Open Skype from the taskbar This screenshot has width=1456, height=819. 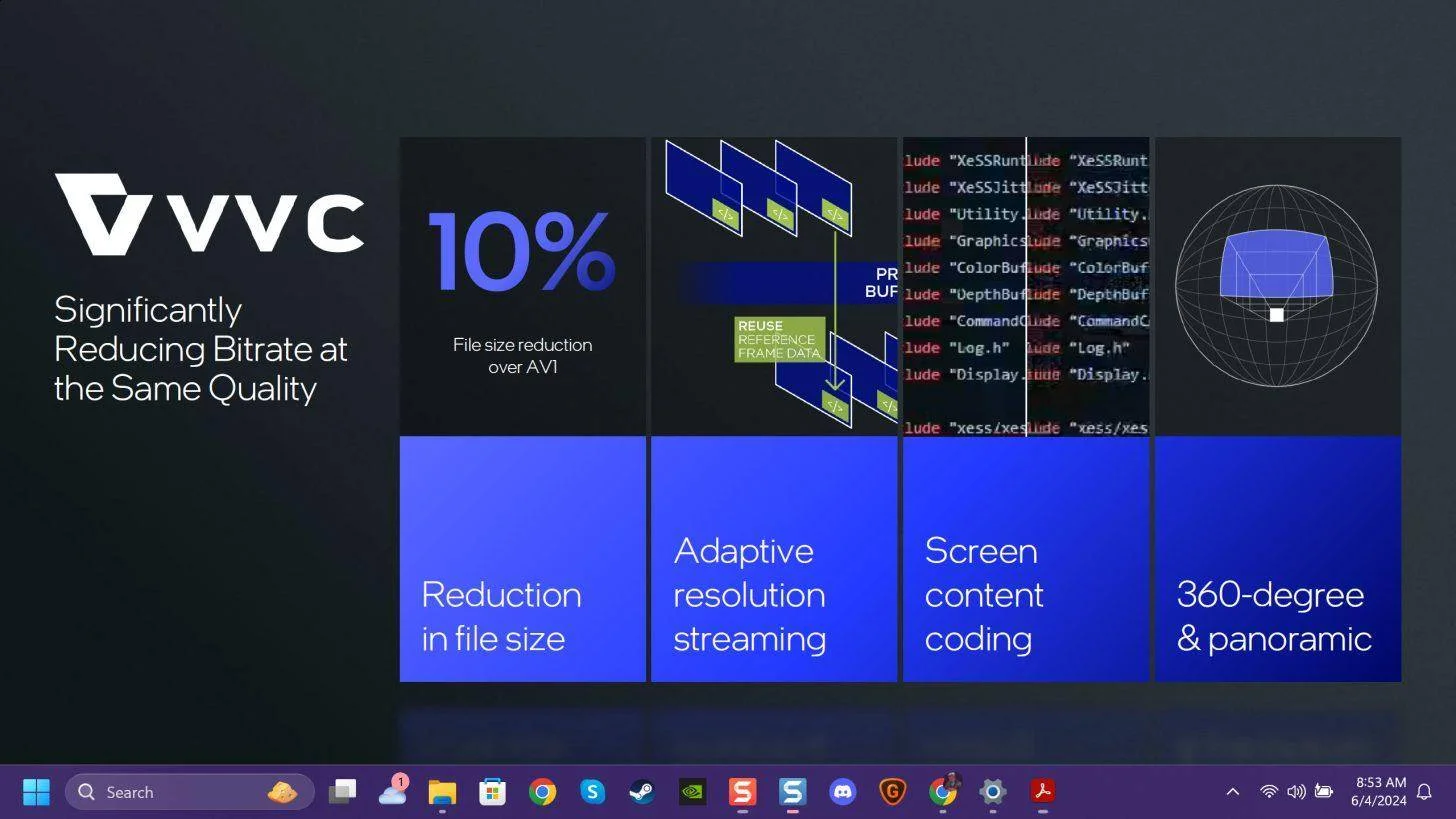tap(592, 792)
